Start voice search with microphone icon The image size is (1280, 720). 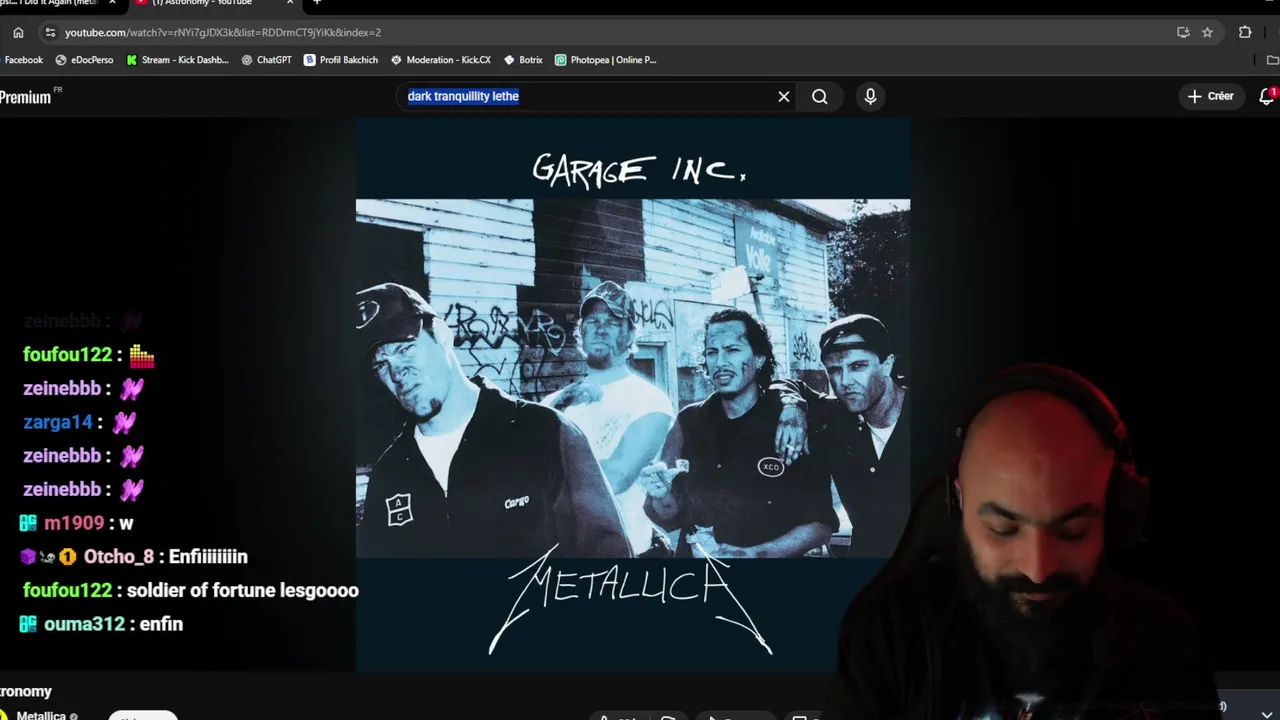[x=870, y=96]
